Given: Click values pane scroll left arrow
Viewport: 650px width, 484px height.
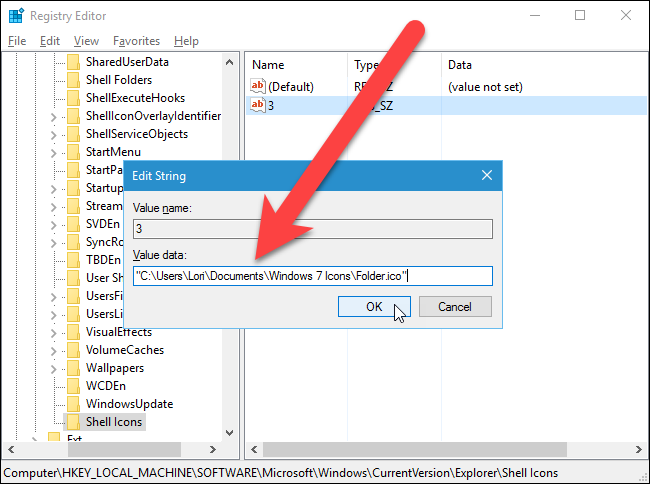Looking at the screenshot, I should tap(254, 450).
